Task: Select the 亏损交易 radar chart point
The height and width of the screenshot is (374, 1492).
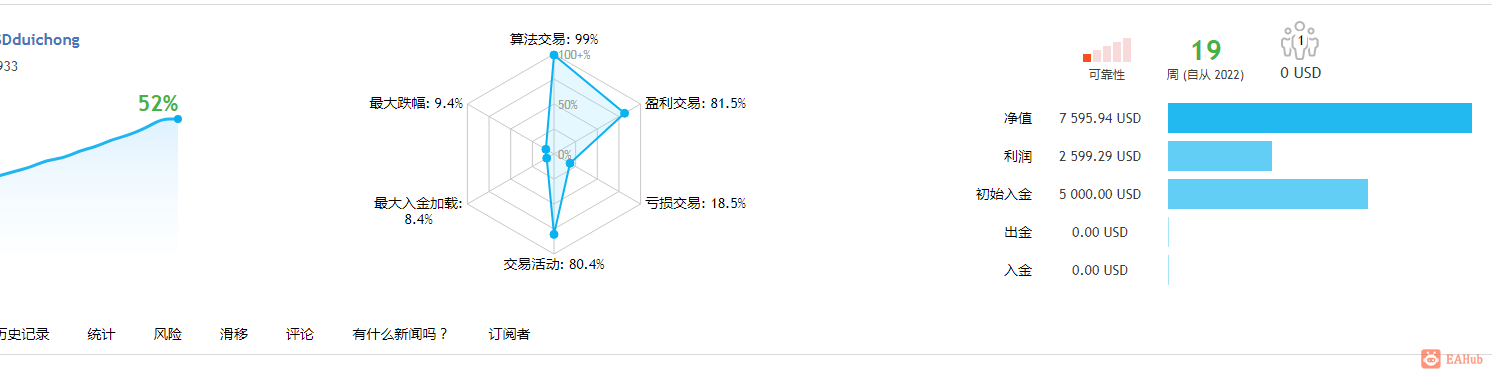Action: coord(570,164)
